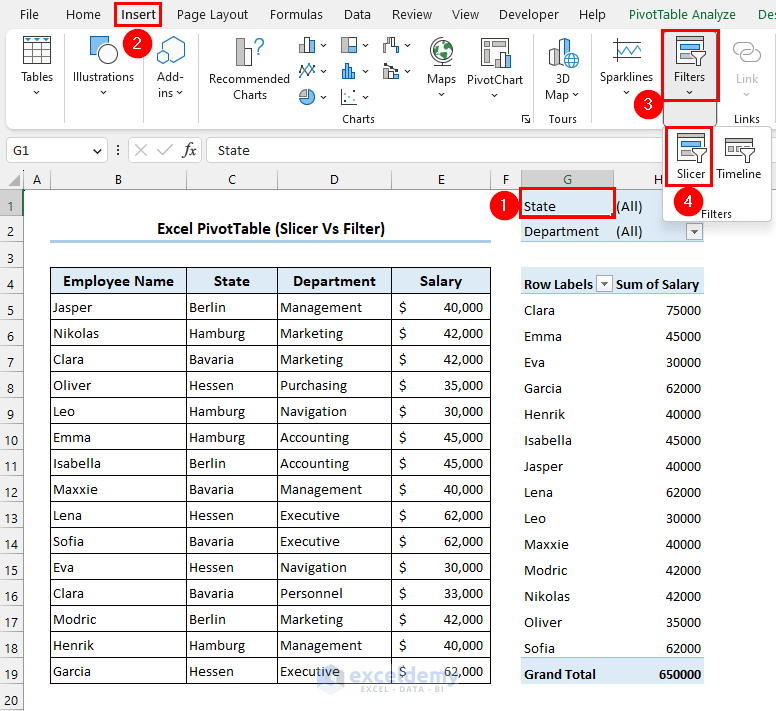The width and height of the screenshot is (776, 711).
Task: Insert a hierarchy treemap chart
Action: tap(349, 46)
